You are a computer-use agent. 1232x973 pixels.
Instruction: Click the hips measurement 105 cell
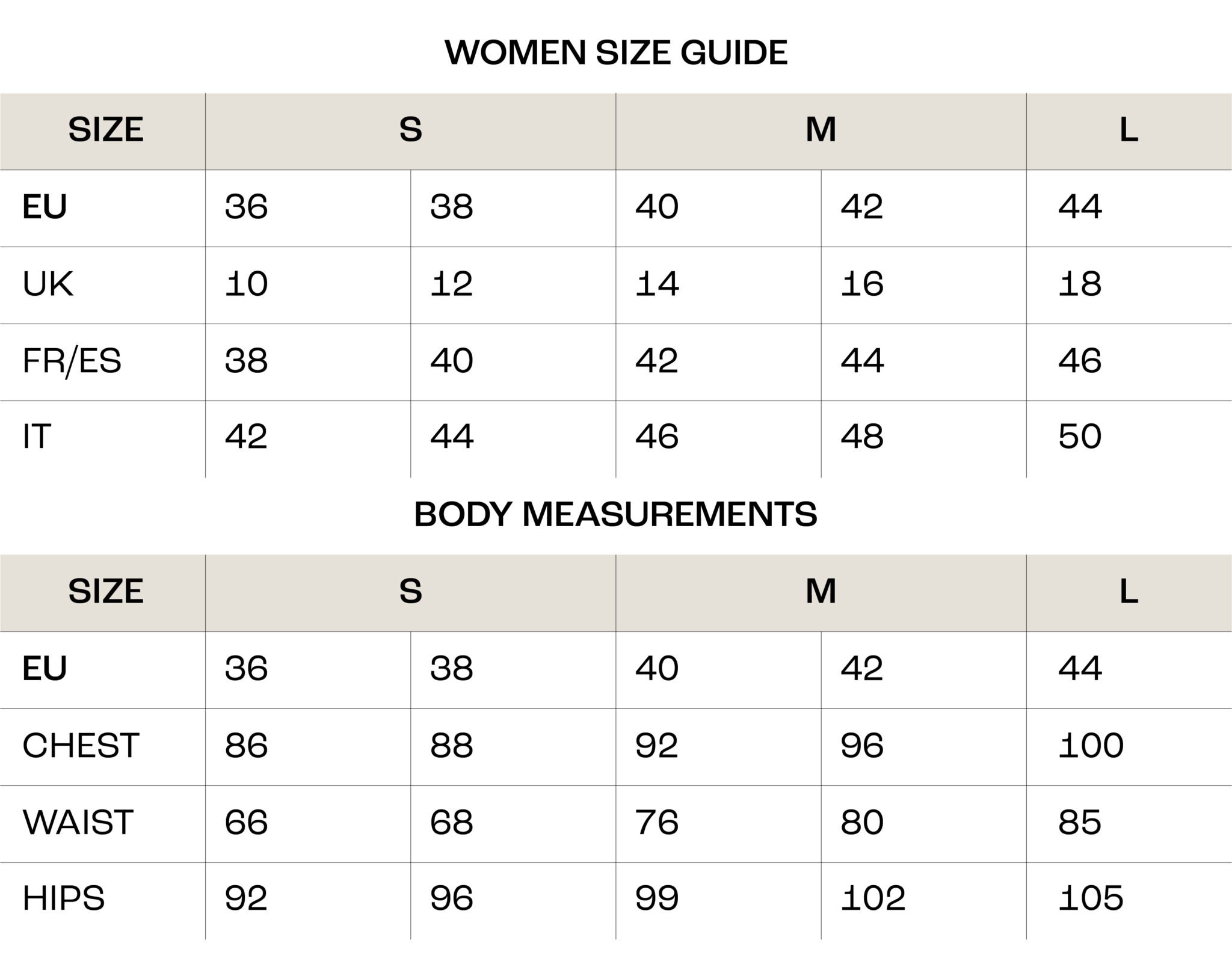1091,898
